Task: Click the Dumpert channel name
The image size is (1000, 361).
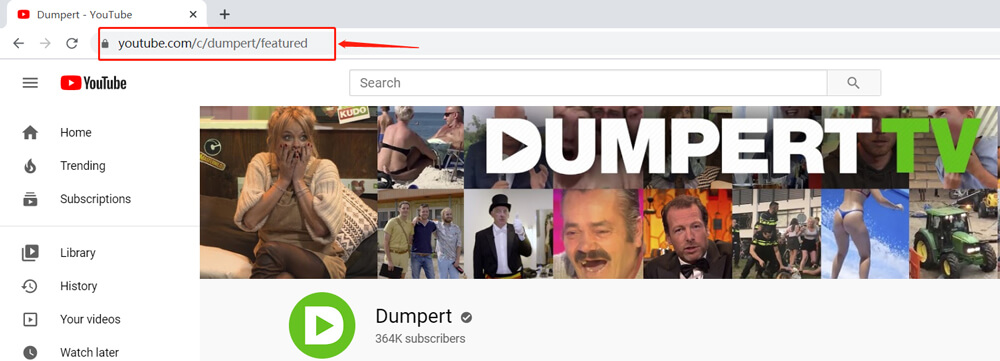Action: coord(414,316)
